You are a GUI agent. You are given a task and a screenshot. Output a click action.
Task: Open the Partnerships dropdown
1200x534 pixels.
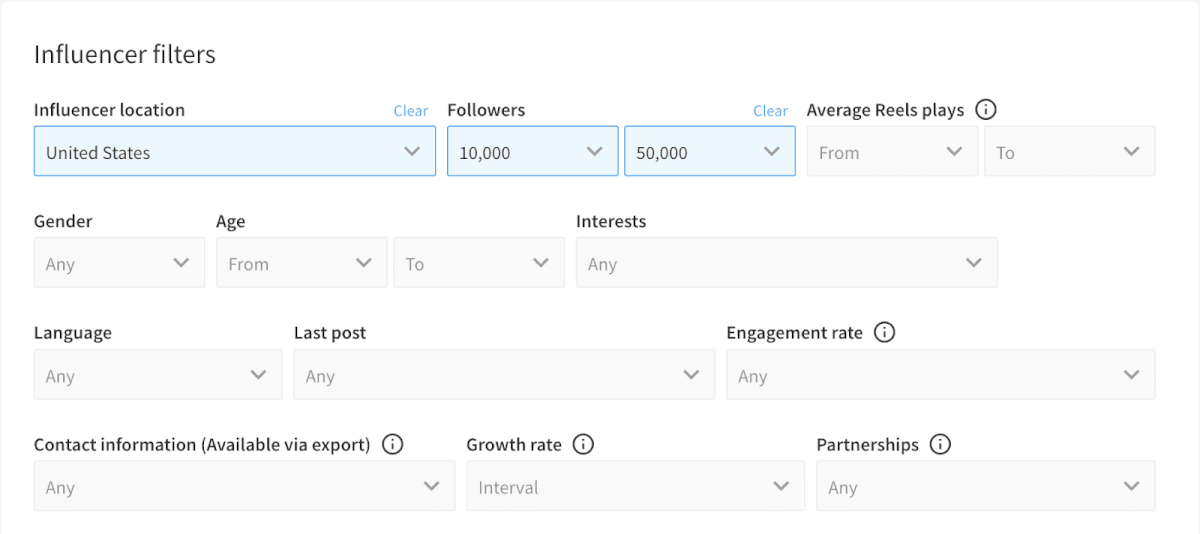[985, 487]
